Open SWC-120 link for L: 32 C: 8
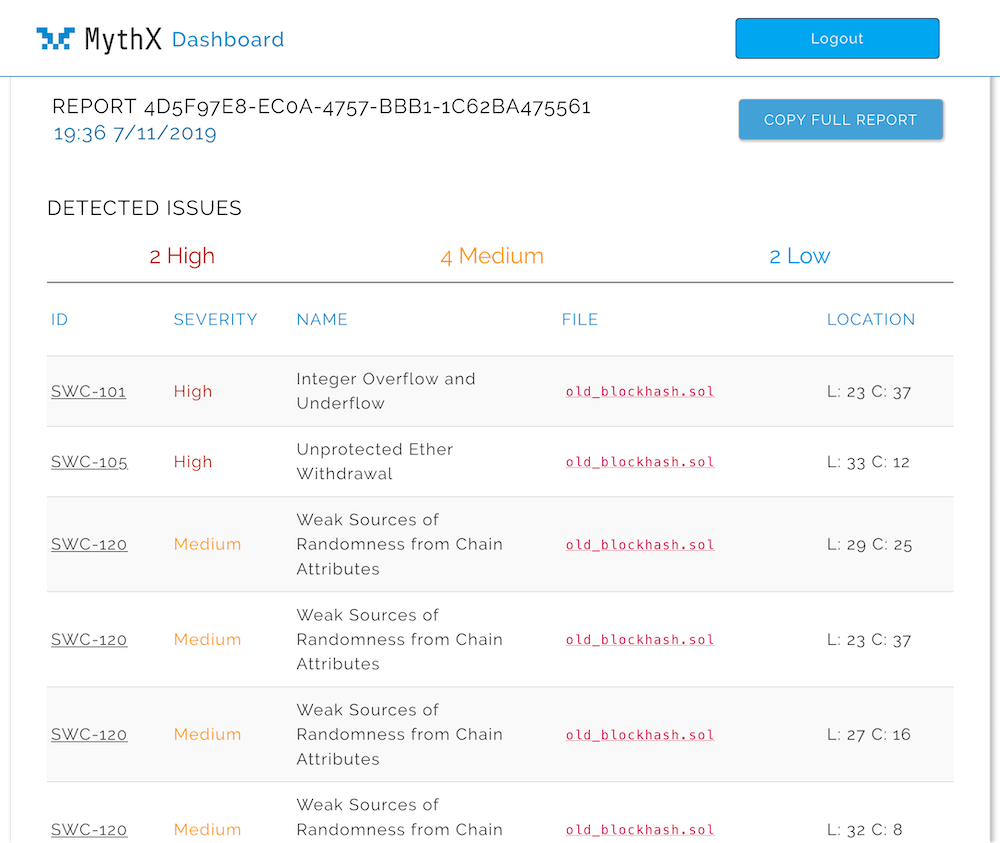Image resolution: width=1000 pixels, height=843 pixels. point(89,830)
